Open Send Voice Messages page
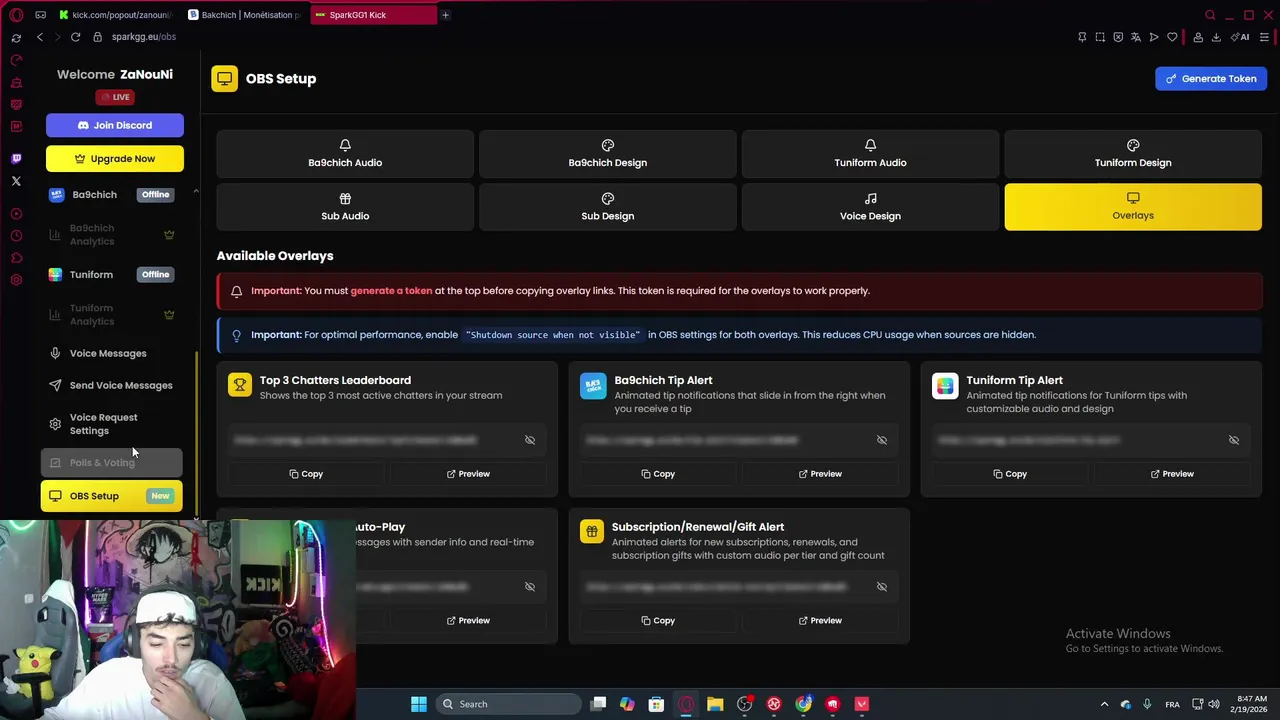 pos(111,385)
